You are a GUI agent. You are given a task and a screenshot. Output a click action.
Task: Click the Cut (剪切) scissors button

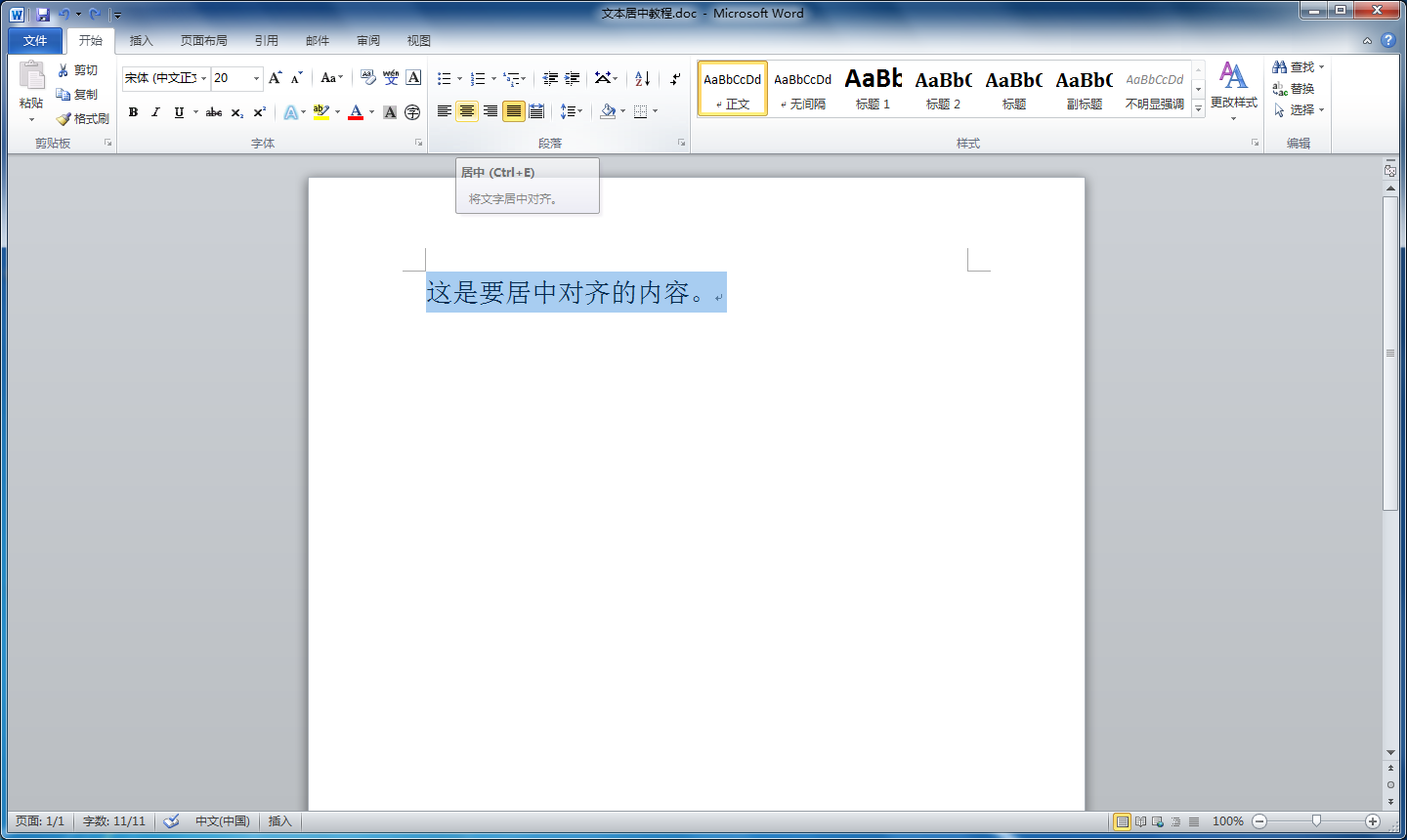(x=78, y=70)
